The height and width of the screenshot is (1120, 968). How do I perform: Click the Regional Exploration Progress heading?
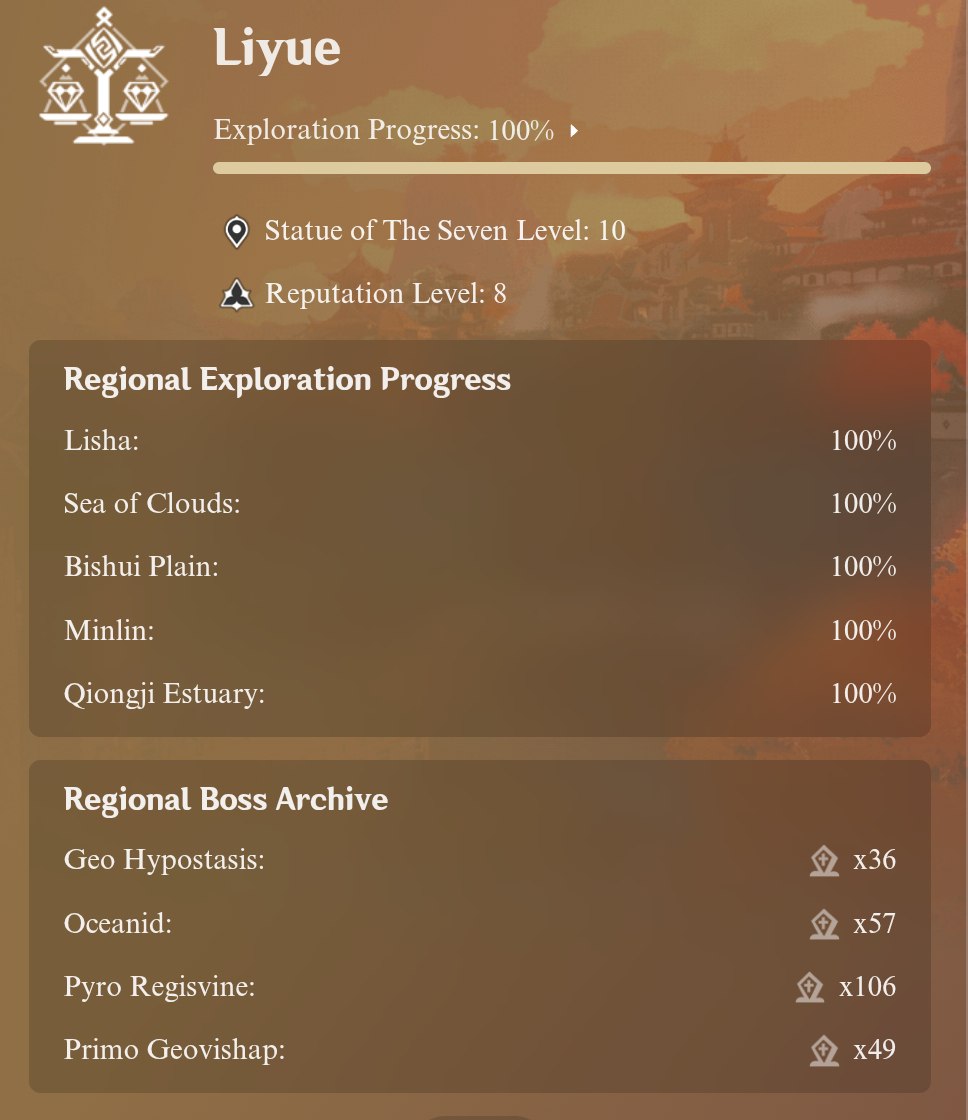pyautogui.click(x=287, y=380)
